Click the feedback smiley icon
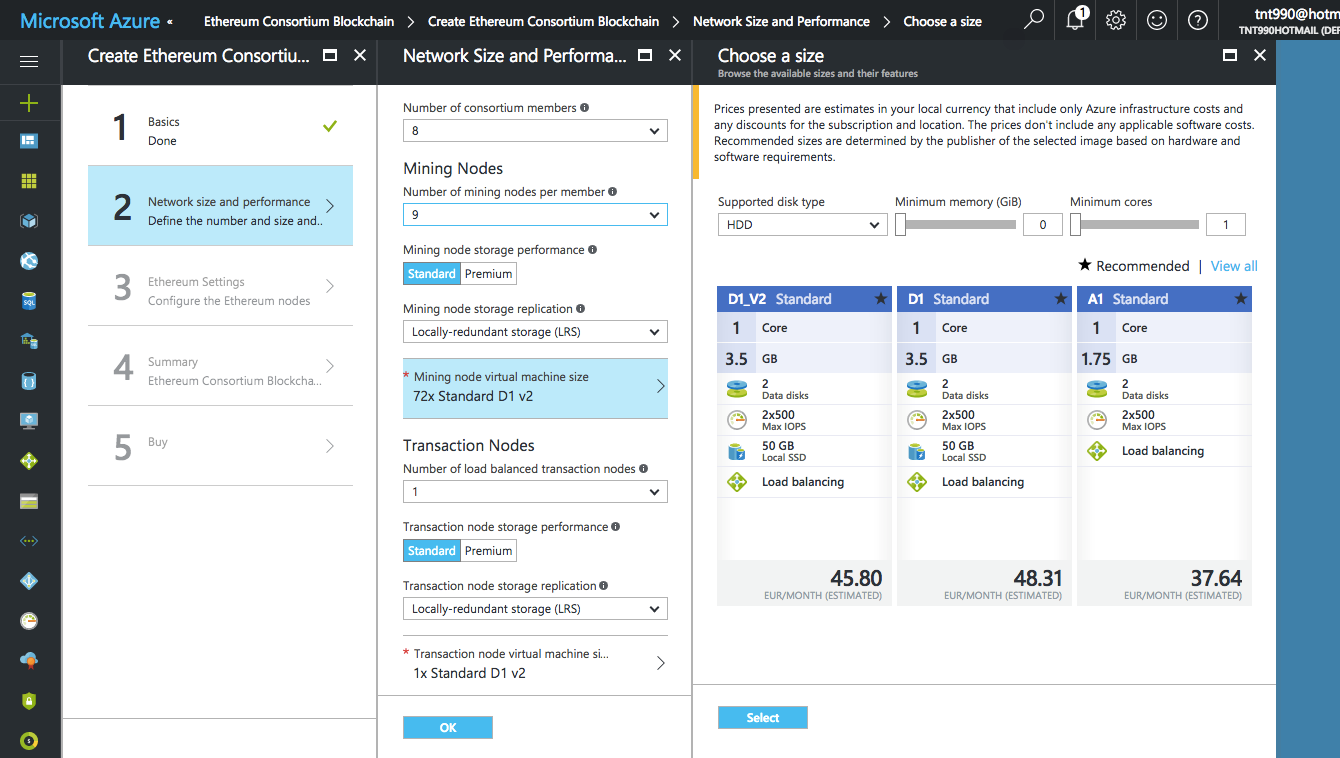The image size is (1340, 758). click(x=1157, y=20)
